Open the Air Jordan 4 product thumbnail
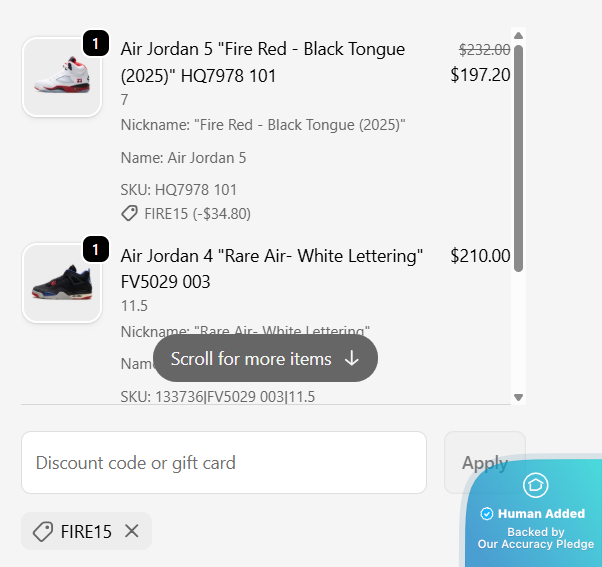602x567 pixels. [x=62, y=283]
